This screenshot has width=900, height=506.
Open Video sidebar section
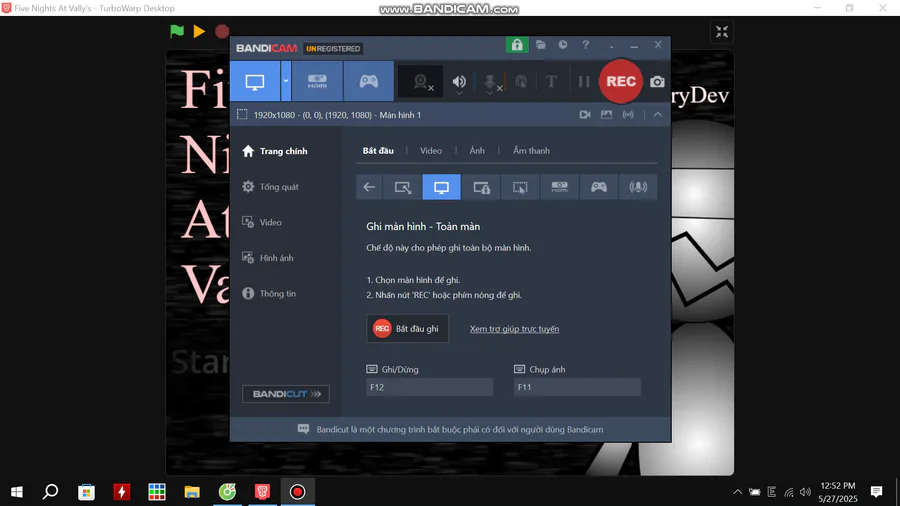[262, 222]
